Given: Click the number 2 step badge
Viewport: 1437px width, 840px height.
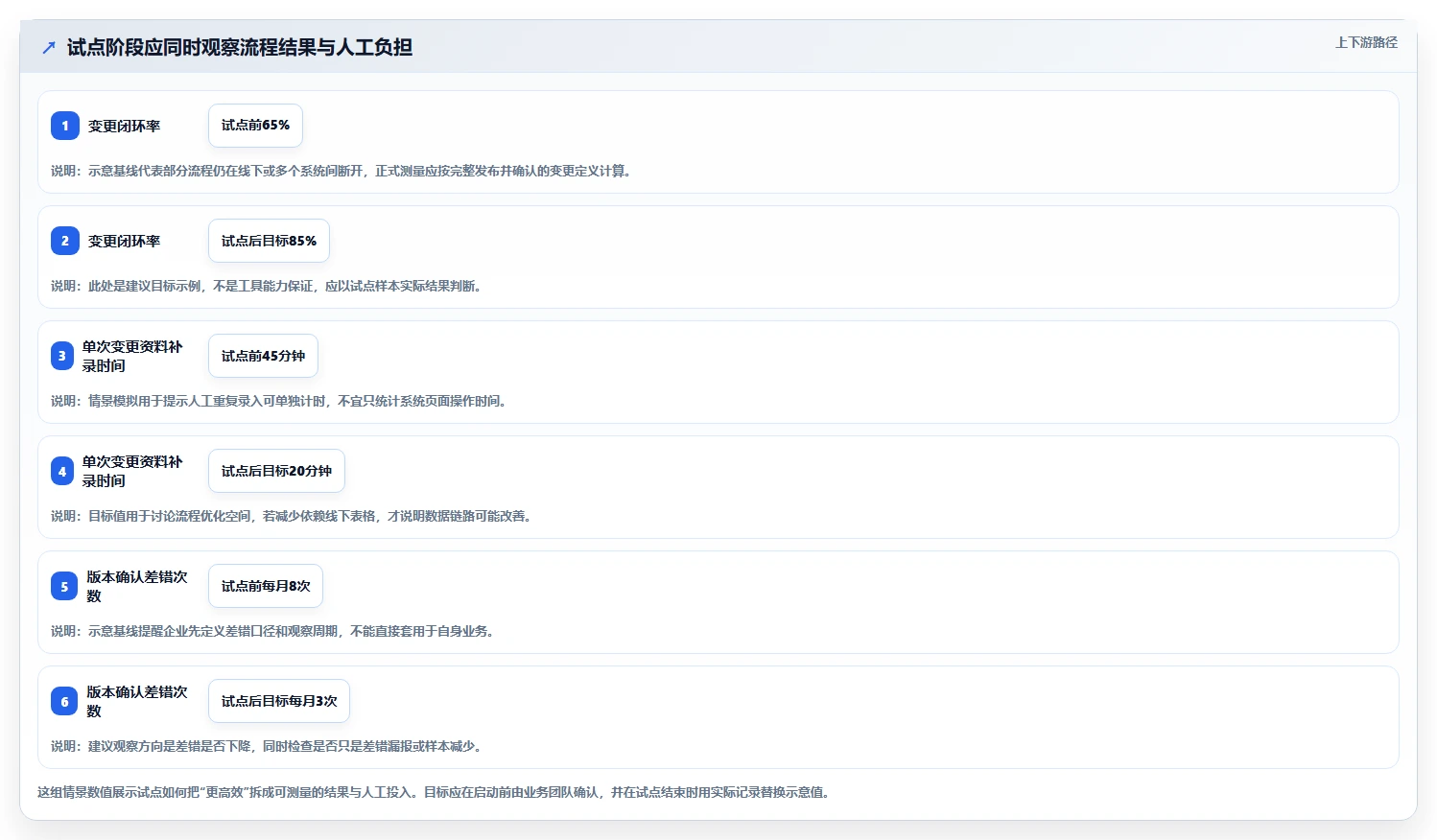Looking at the screenshot, I should pyautogui.click(x=65, y=241).
